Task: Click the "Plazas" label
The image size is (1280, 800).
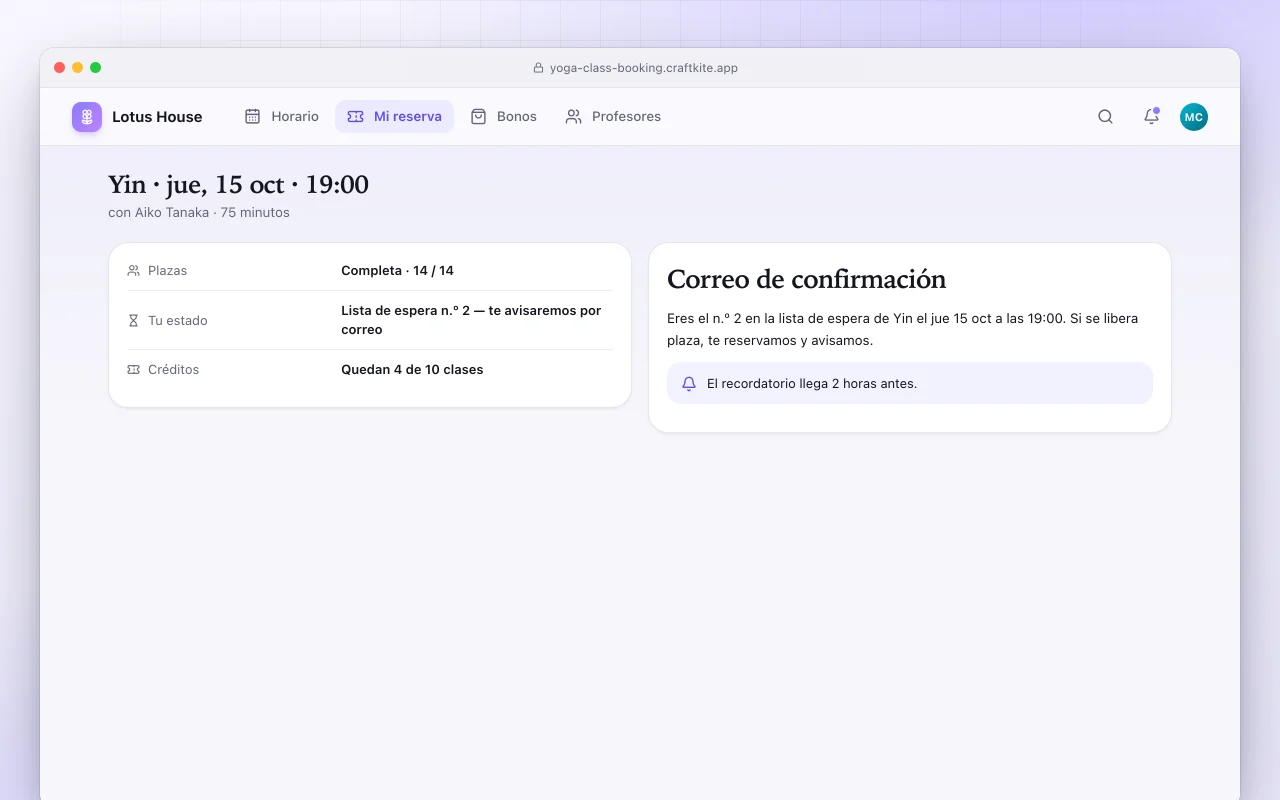Action: (x=167, y=271)
